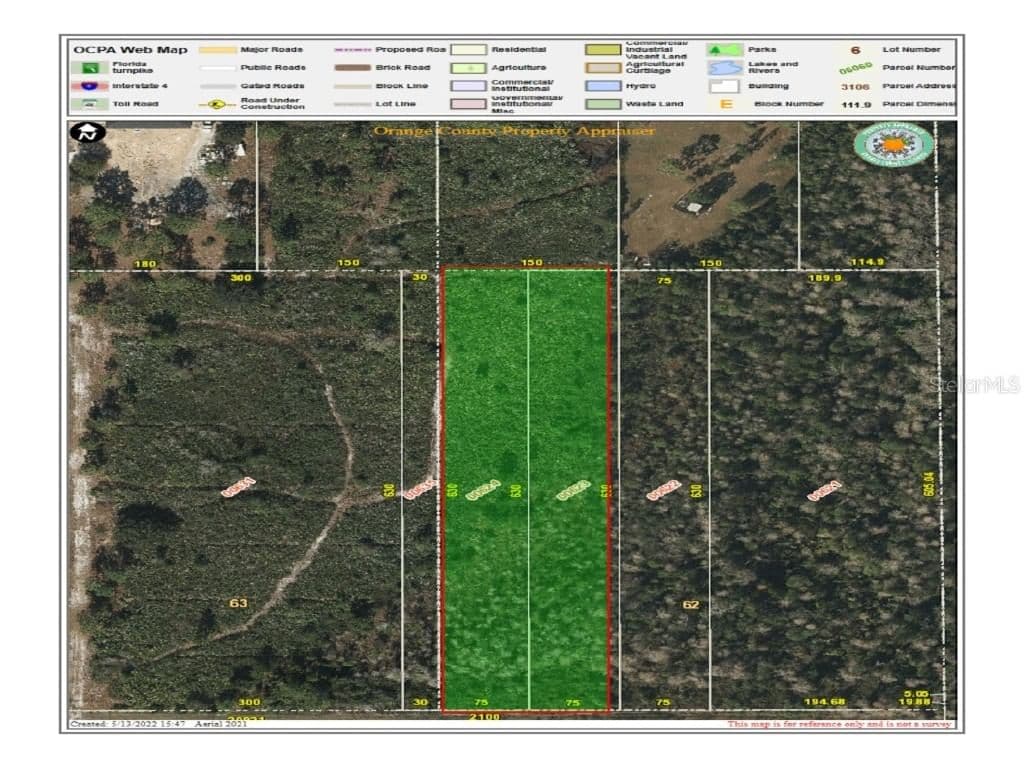Click the Residential color swatch
This screenshot has width=1024, height=768.
(x=468, y=50)
